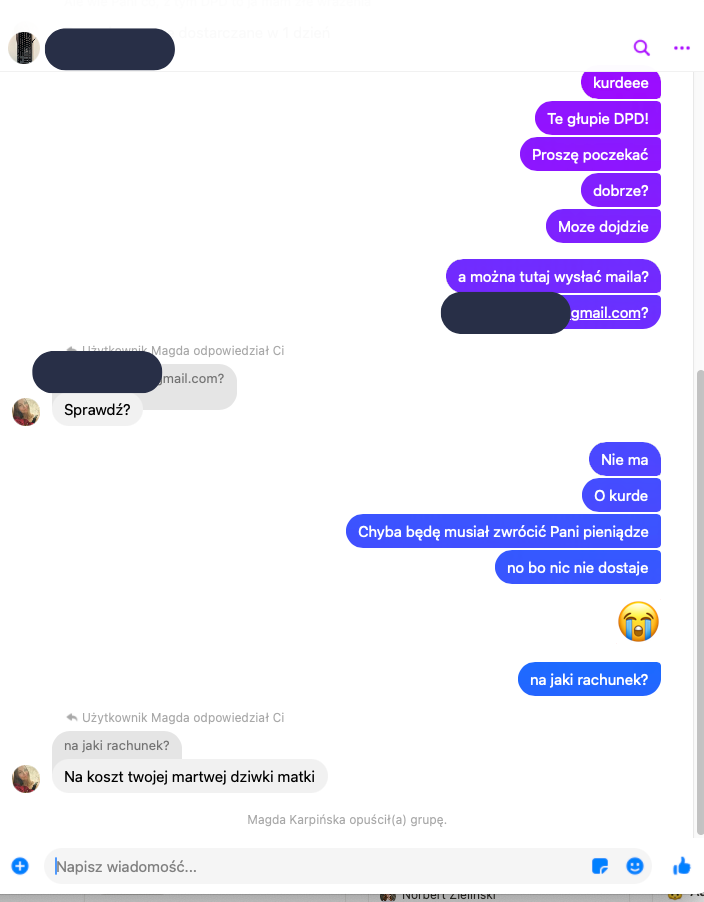Screen dimensions: 704x902
Task: Click reply arrow above 'na jaki rachunek?' quote
Action: 72,717
